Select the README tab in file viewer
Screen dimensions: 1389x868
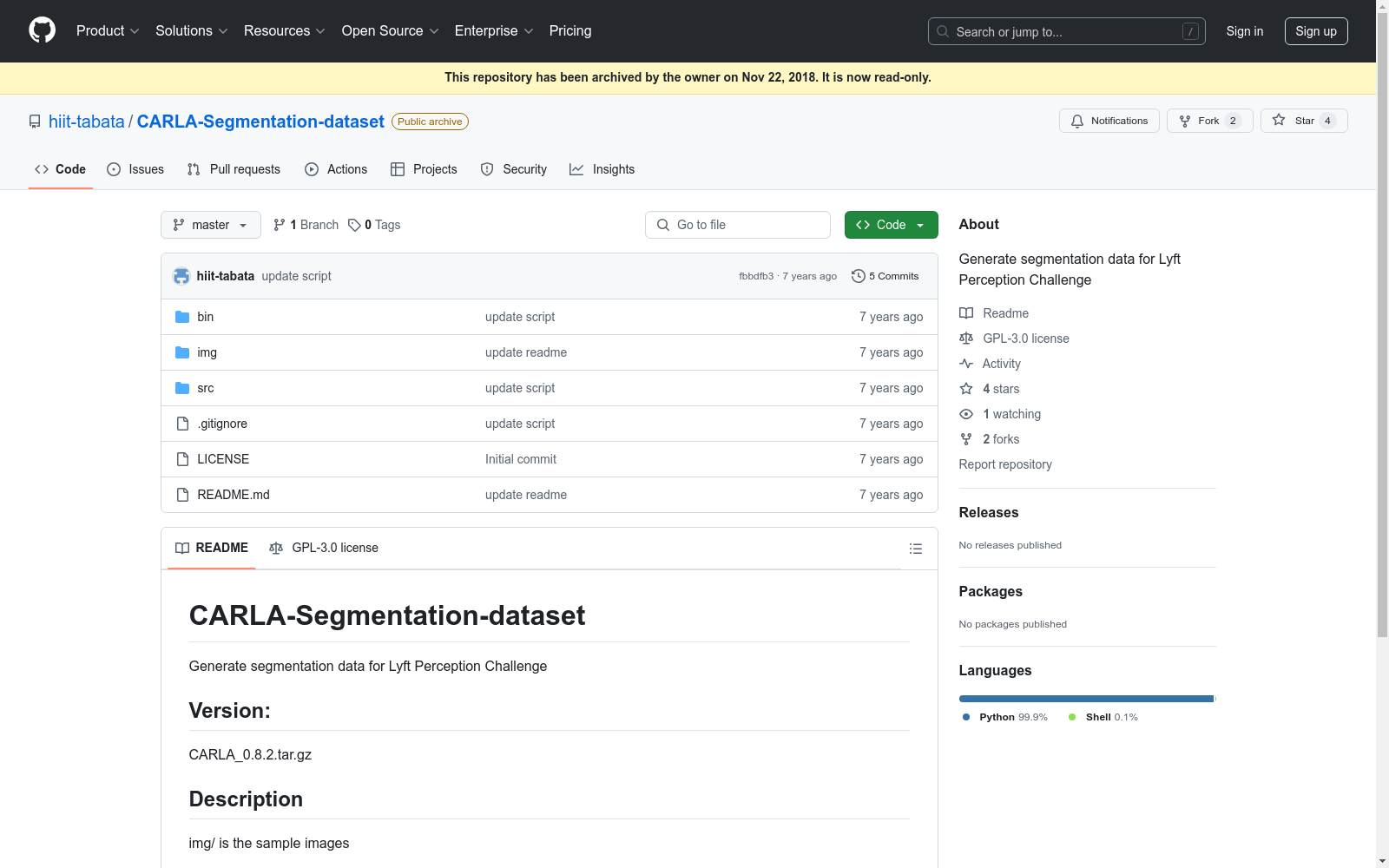[x=212, y=549]
